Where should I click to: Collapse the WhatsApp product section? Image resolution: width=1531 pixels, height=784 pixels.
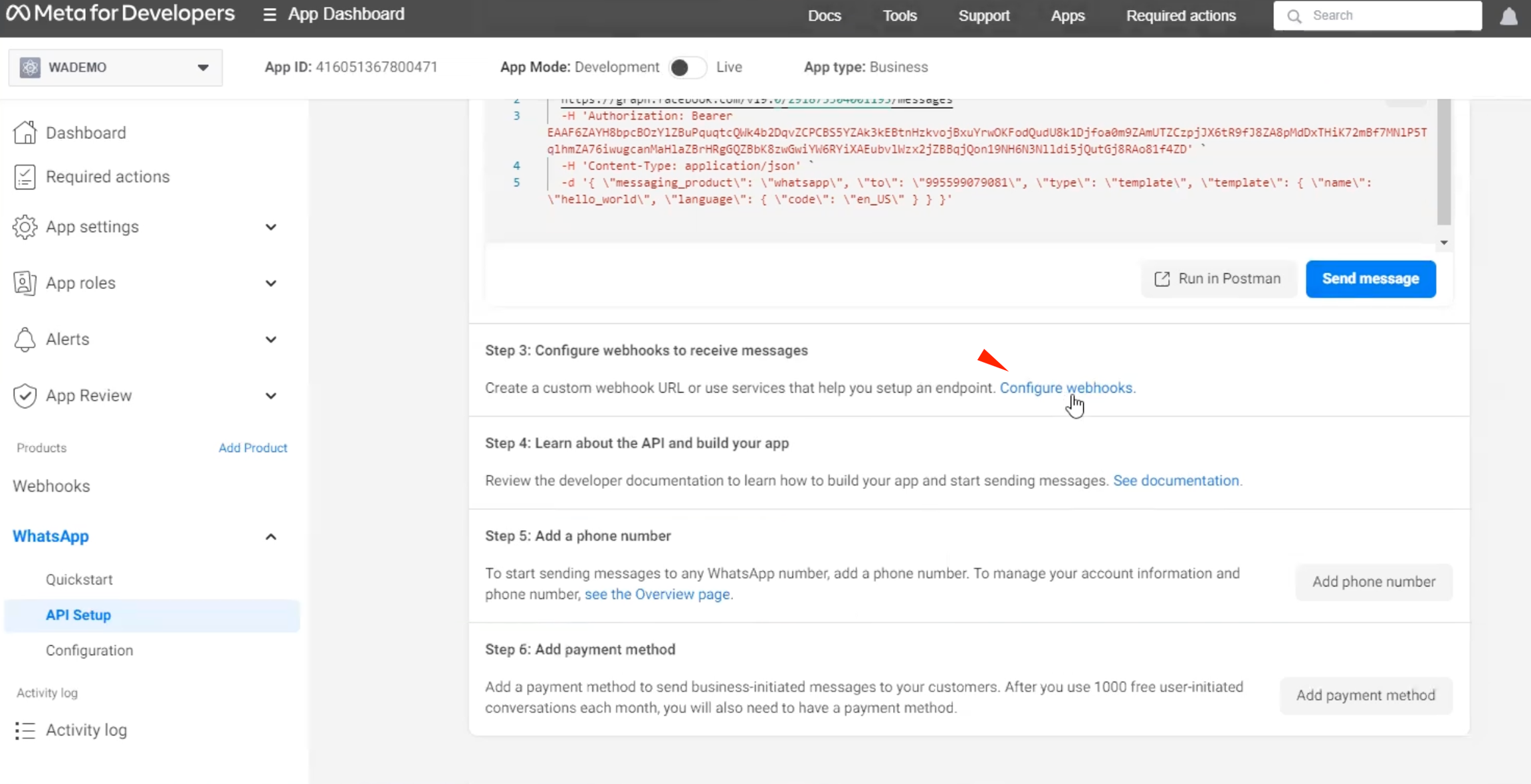coord(270,537)
